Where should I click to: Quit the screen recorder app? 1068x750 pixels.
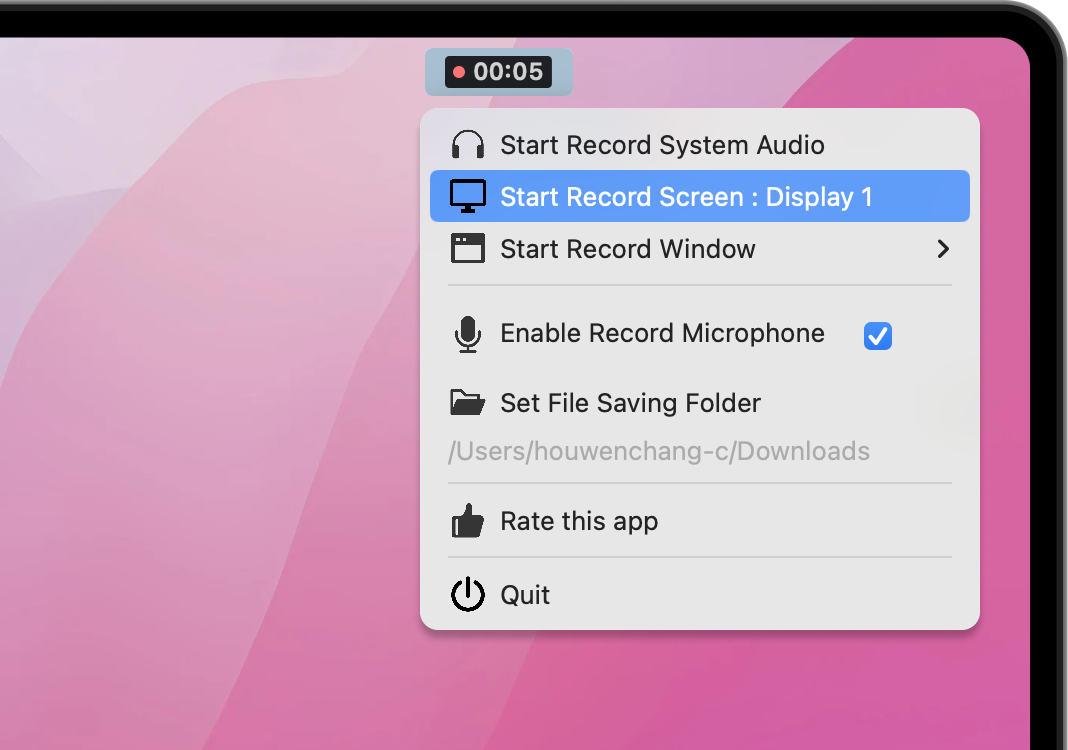[x=524, y=594]
